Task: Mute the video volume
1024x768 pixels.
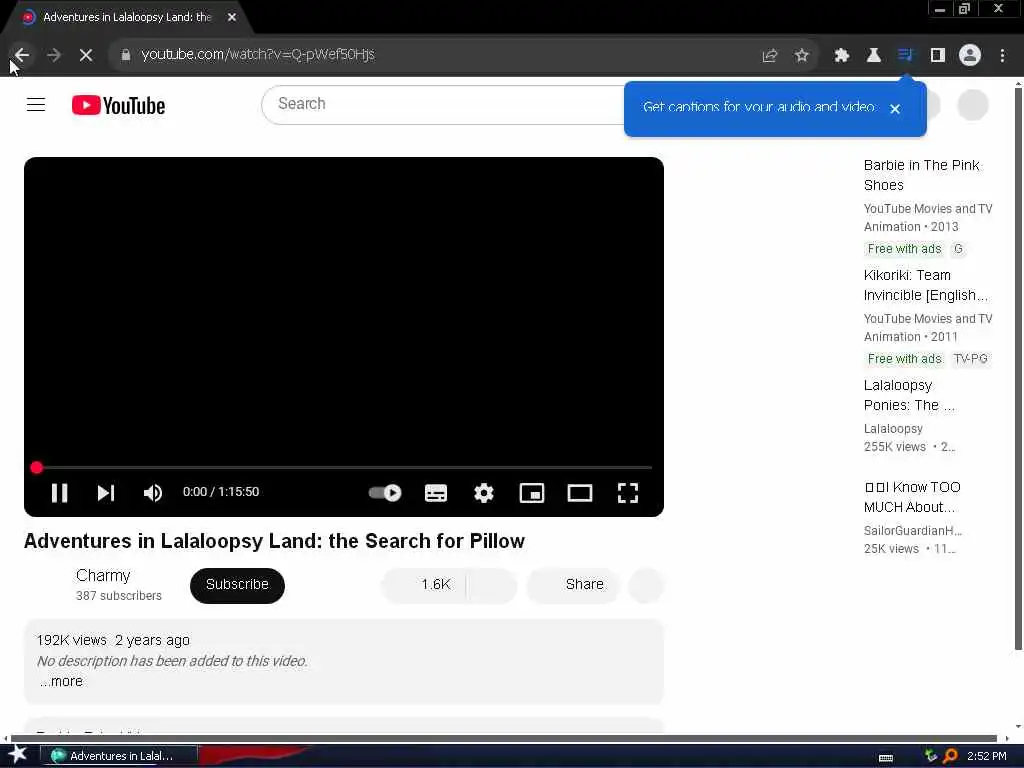Action: tap(152, 492)
